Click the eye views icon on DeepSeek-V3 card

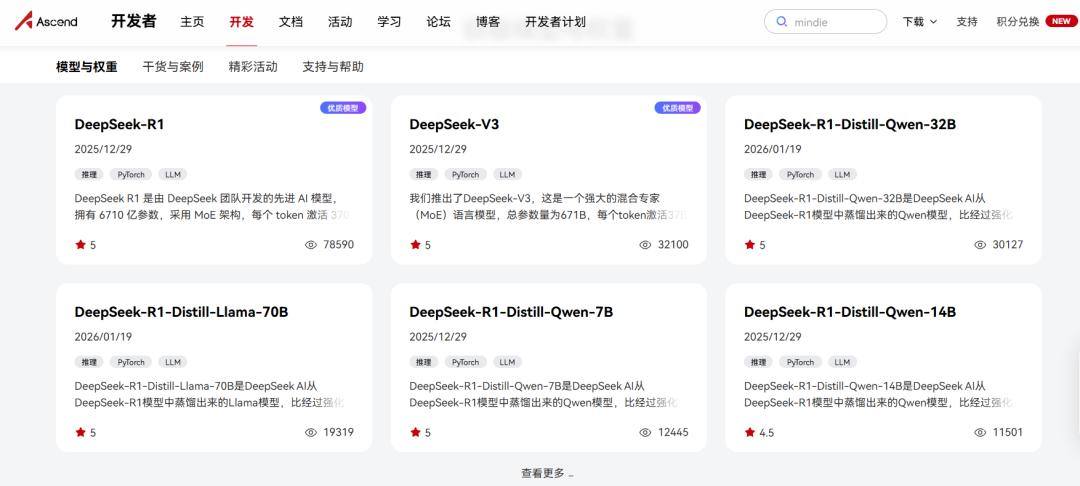[645, 245]
